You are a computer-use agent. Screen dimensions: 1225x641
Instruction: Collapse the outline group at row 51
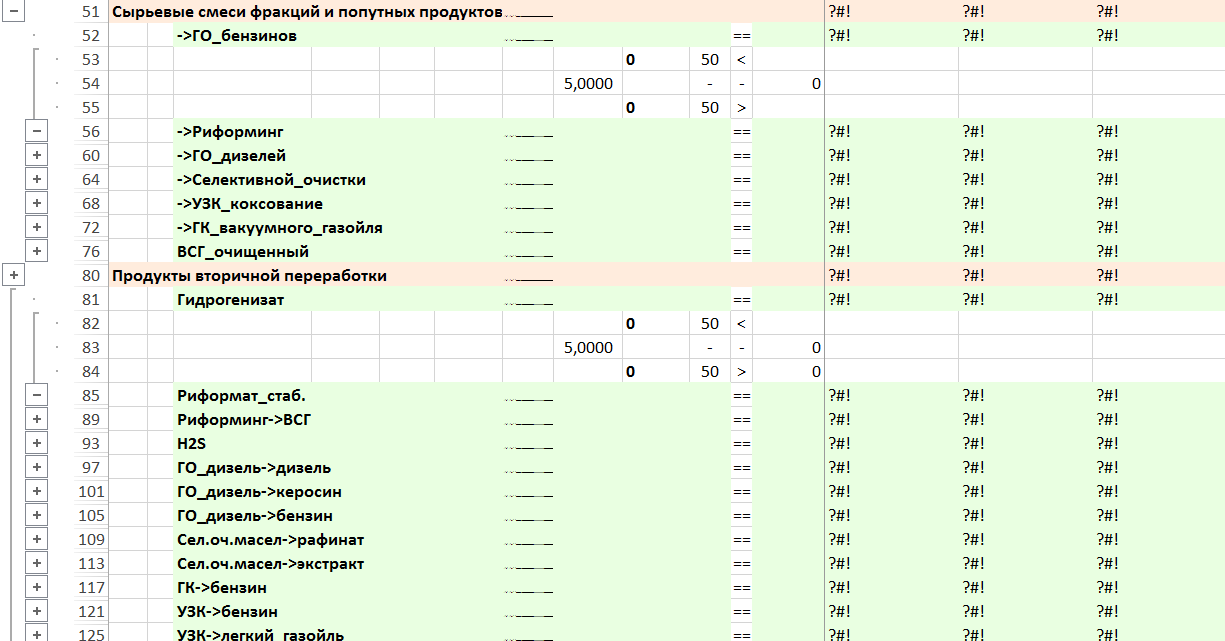(x=13, y=12)
